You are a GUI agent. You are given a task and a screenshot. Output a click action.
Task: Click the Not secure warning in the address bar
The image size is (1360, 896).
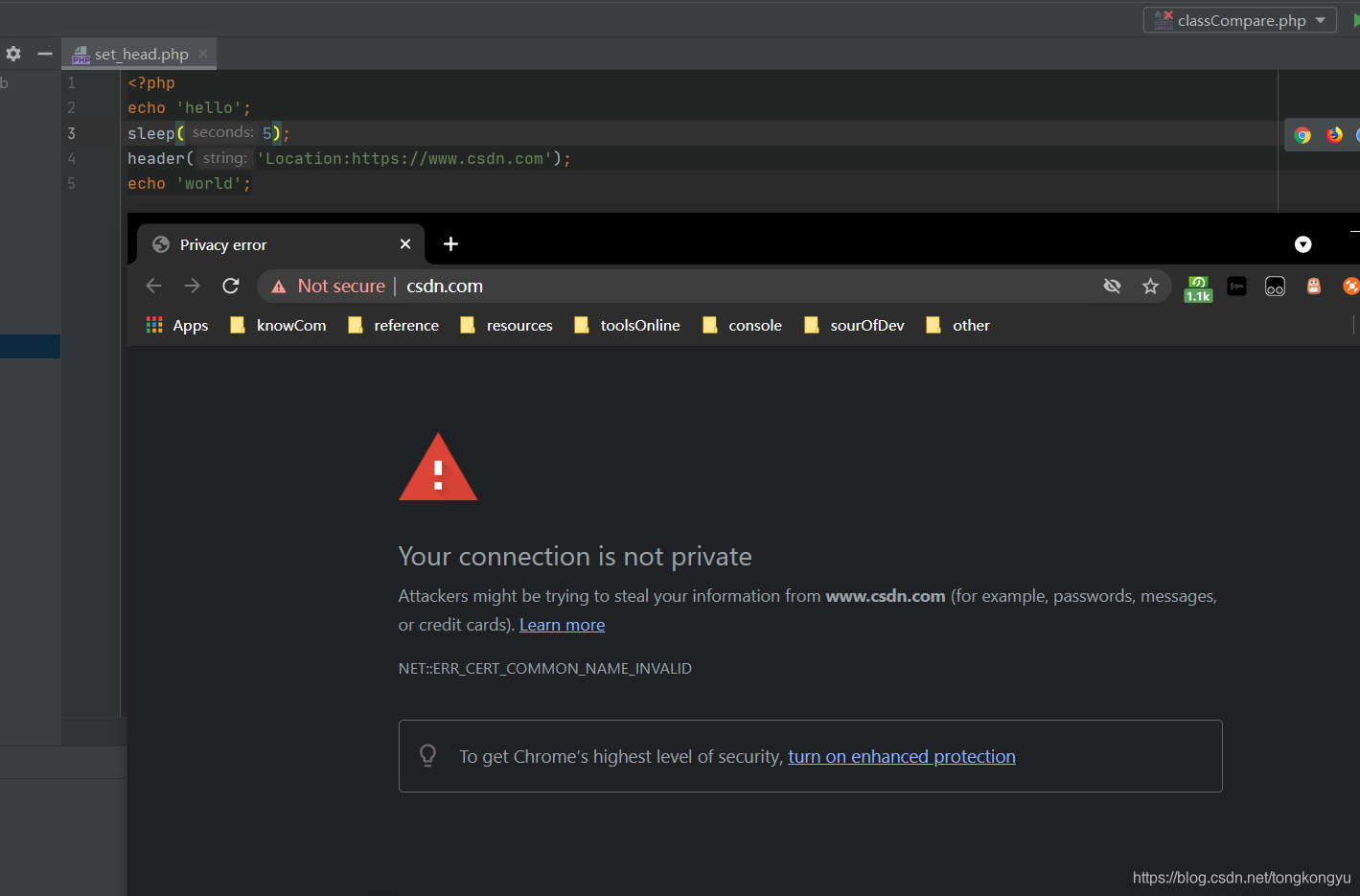pyautogui.click(x=328, y=286)
